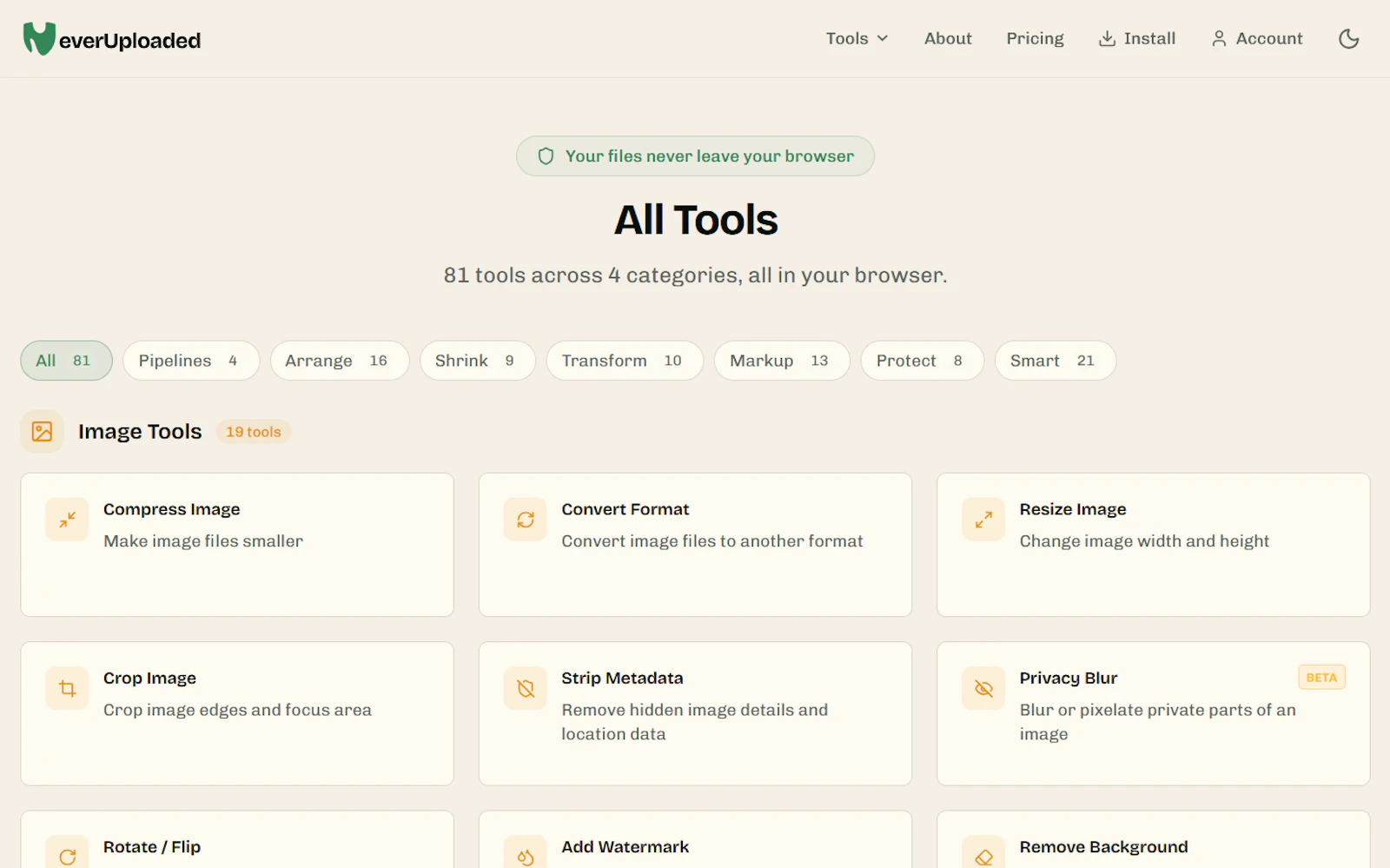The height and width of the screenshot is (868, 1390).
Task: Filter by Shrink category
Action: [477, 361]
